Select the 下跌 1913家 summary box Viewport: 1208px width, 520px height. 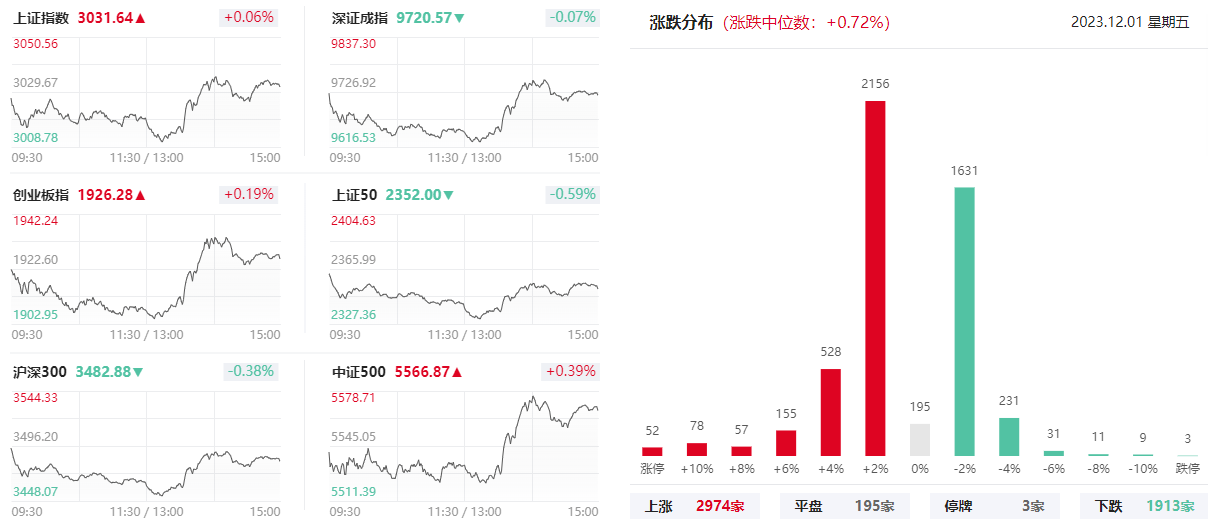[x=1144, y=506]
